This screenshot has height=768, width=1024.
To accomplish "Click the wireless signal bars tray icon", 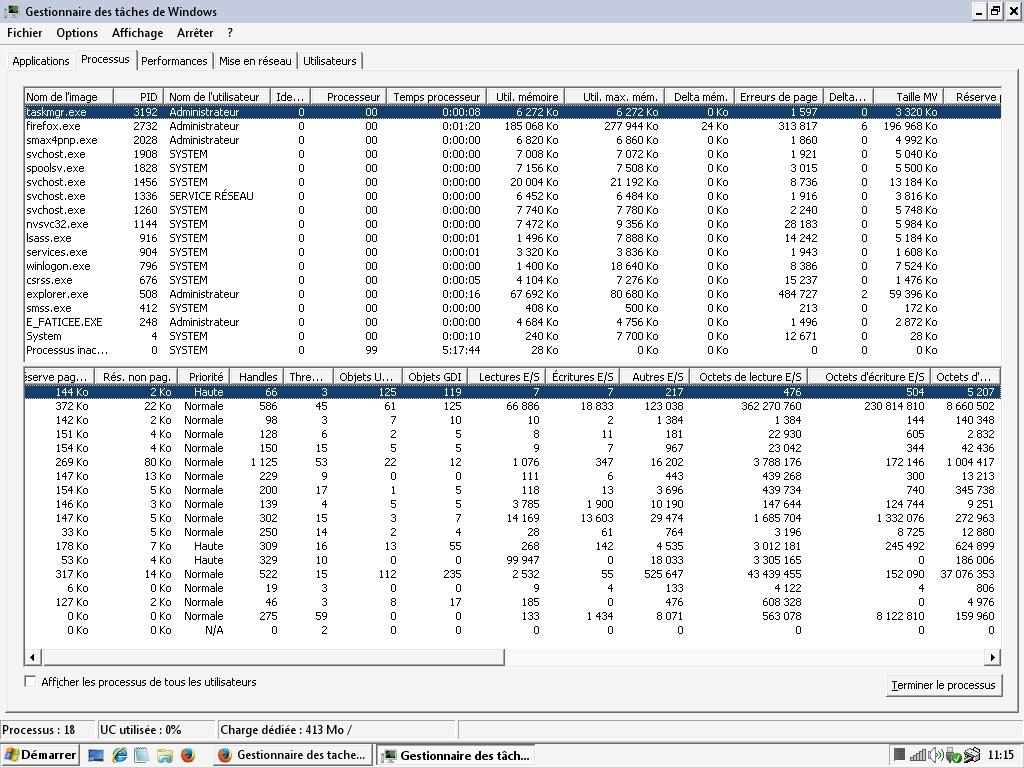I will 918,755.
